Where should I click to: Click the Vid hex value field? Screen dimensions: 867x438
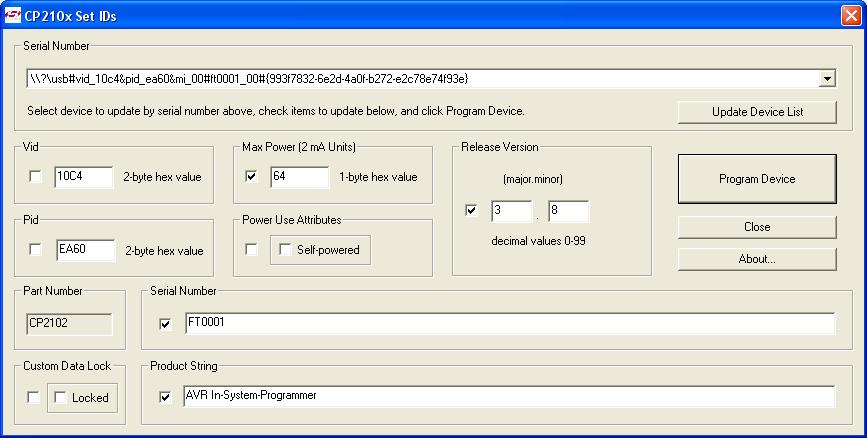pos(84,177)
